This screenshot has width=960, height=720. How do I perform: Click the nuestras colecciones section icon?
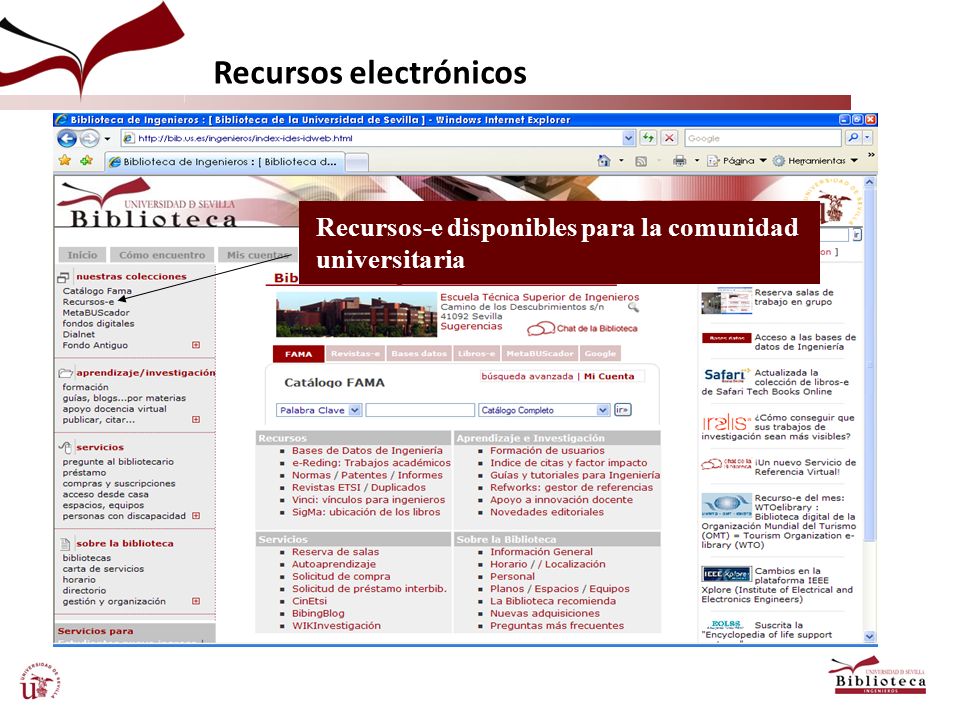click(x=64, y=277)
